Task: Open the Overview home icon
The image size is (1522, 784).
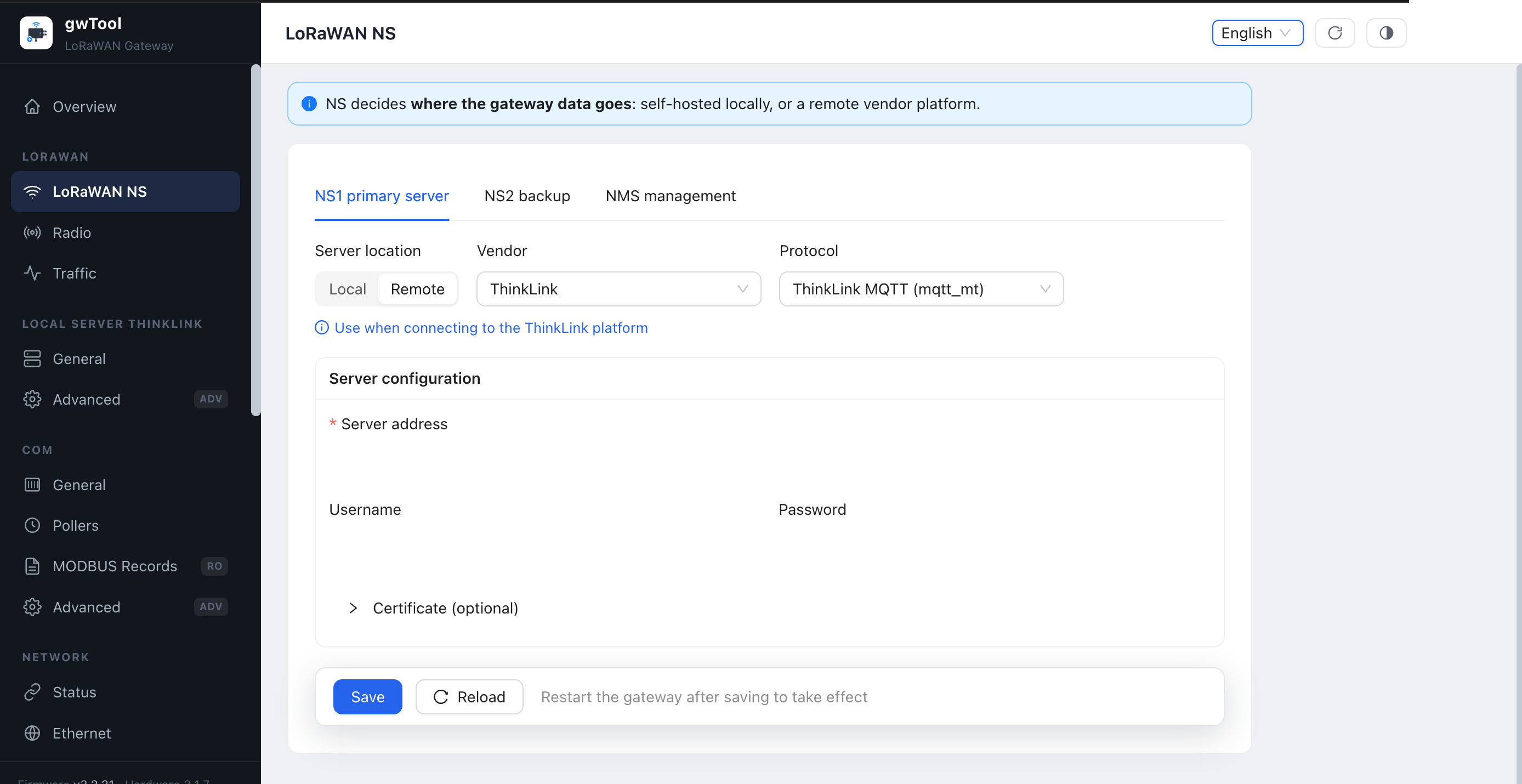Action: (32, 106)
